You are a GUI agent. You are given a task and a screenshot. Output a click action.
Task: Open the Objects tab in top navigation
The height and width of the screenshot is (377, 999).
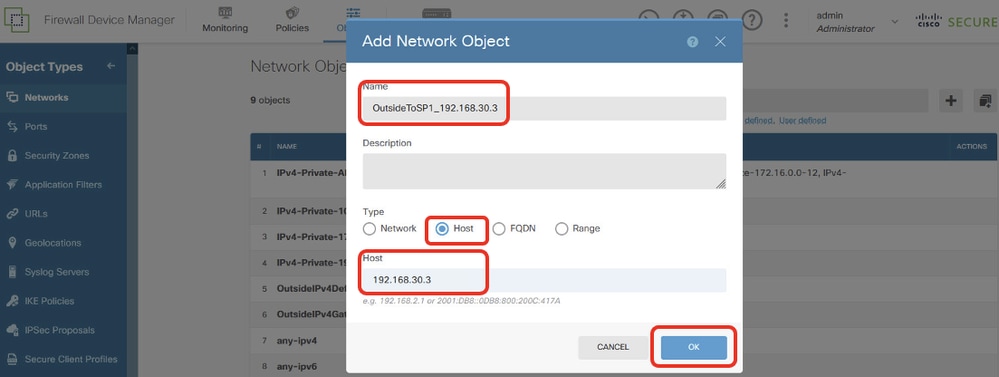click(341, 20)
